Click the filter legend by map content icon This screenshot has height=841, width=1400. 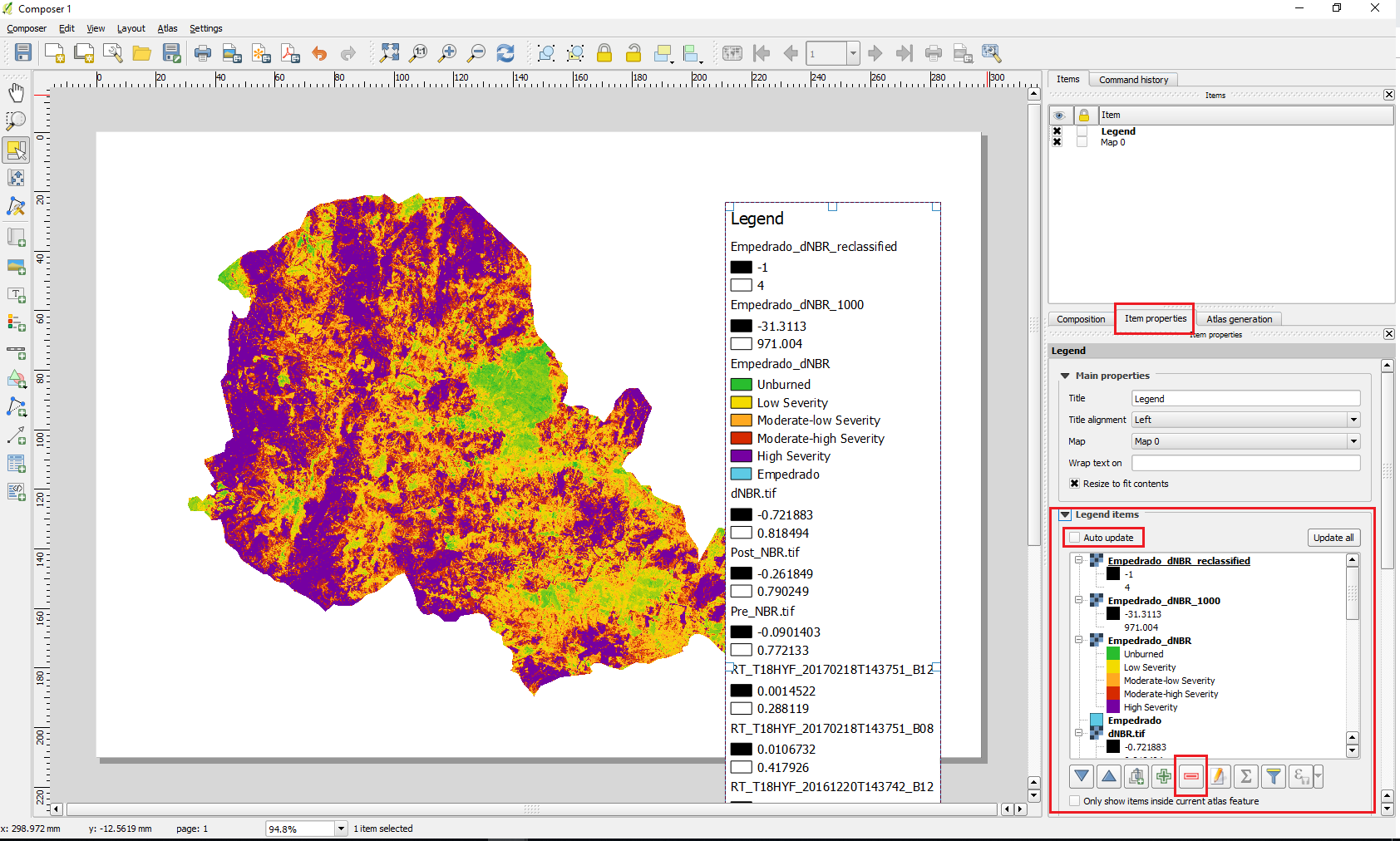[x=1273, y=776]
